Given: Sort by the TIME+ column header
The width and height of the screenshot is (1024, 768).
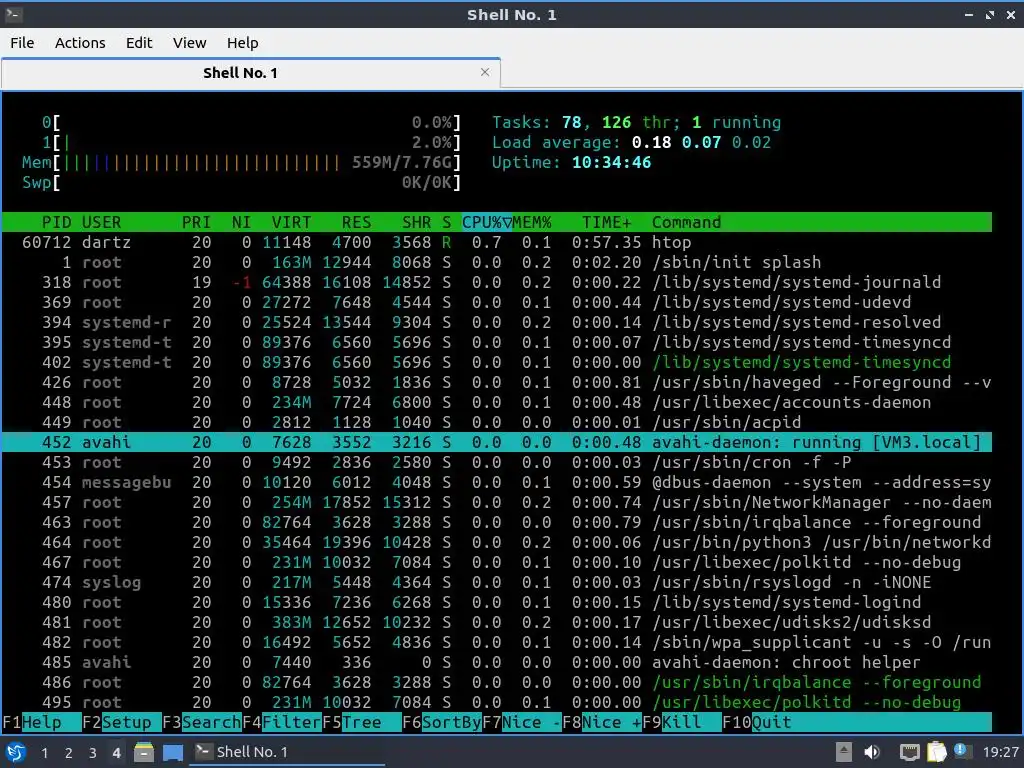Looking at the screenshot, I should [x=607, y=222].
